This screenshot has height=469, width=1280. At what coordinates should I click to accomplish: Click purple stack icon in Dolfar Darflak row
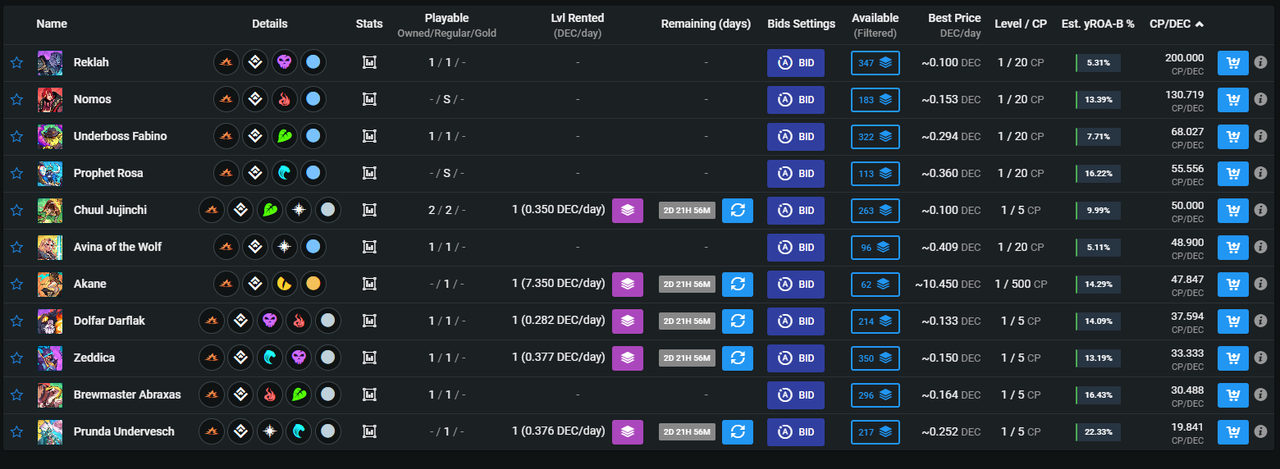(x=627, y=321)
